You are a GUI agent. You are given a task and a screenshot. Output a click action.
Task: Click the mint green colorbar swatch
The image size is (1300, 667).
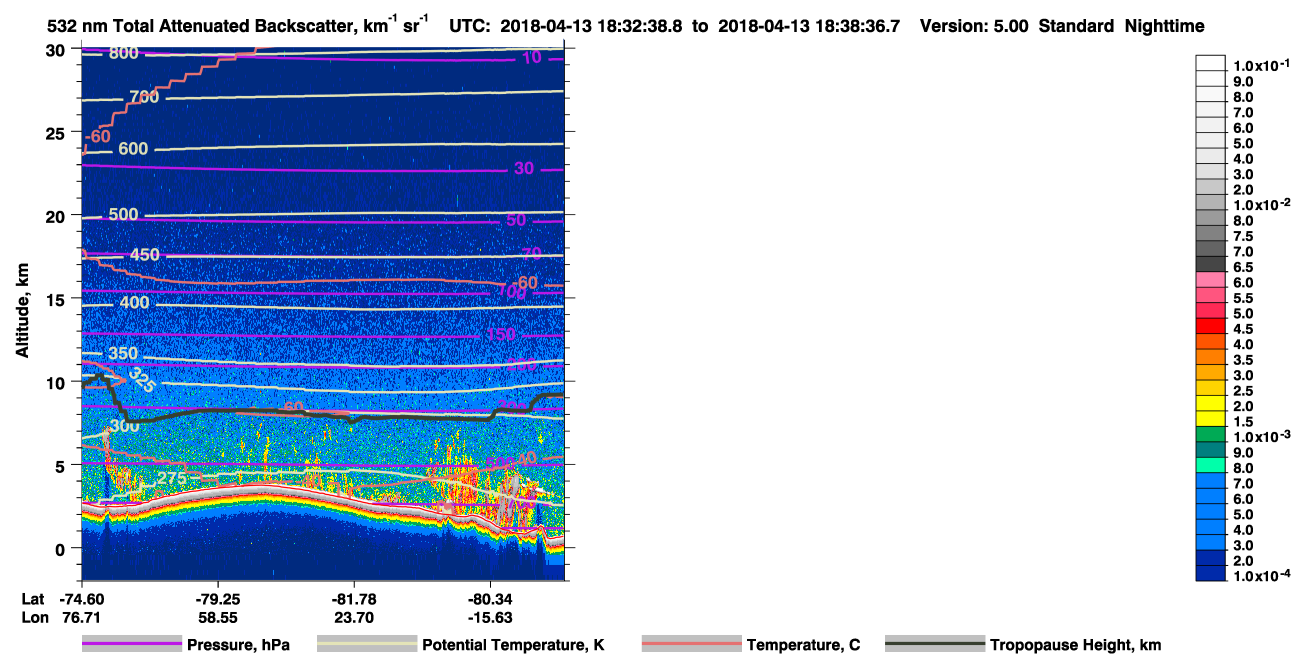[1210, 465]
